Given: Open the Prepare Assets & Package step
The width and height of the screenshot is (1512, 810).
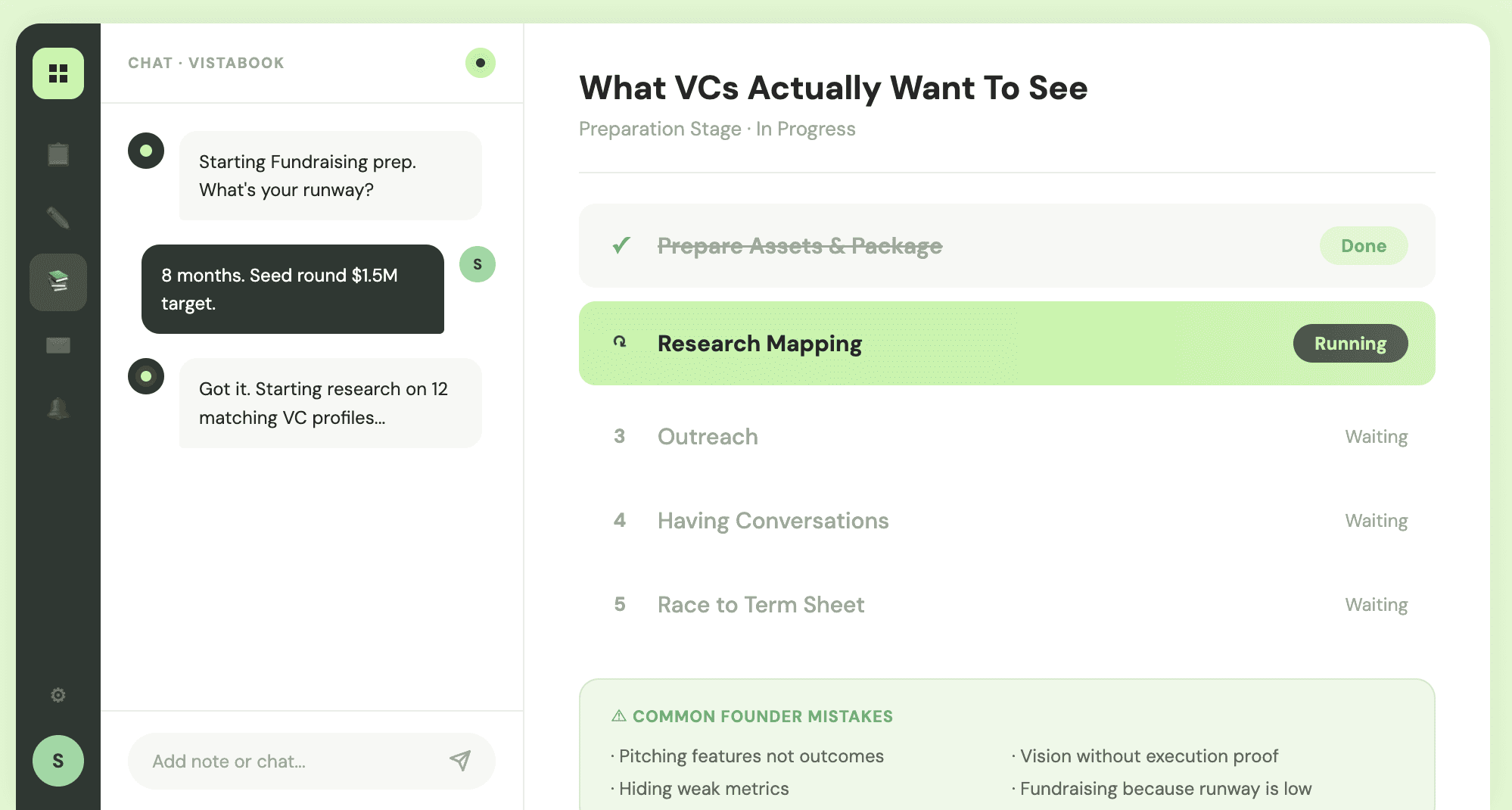Looking at the screenshot, I should (x=1007, y=245).
